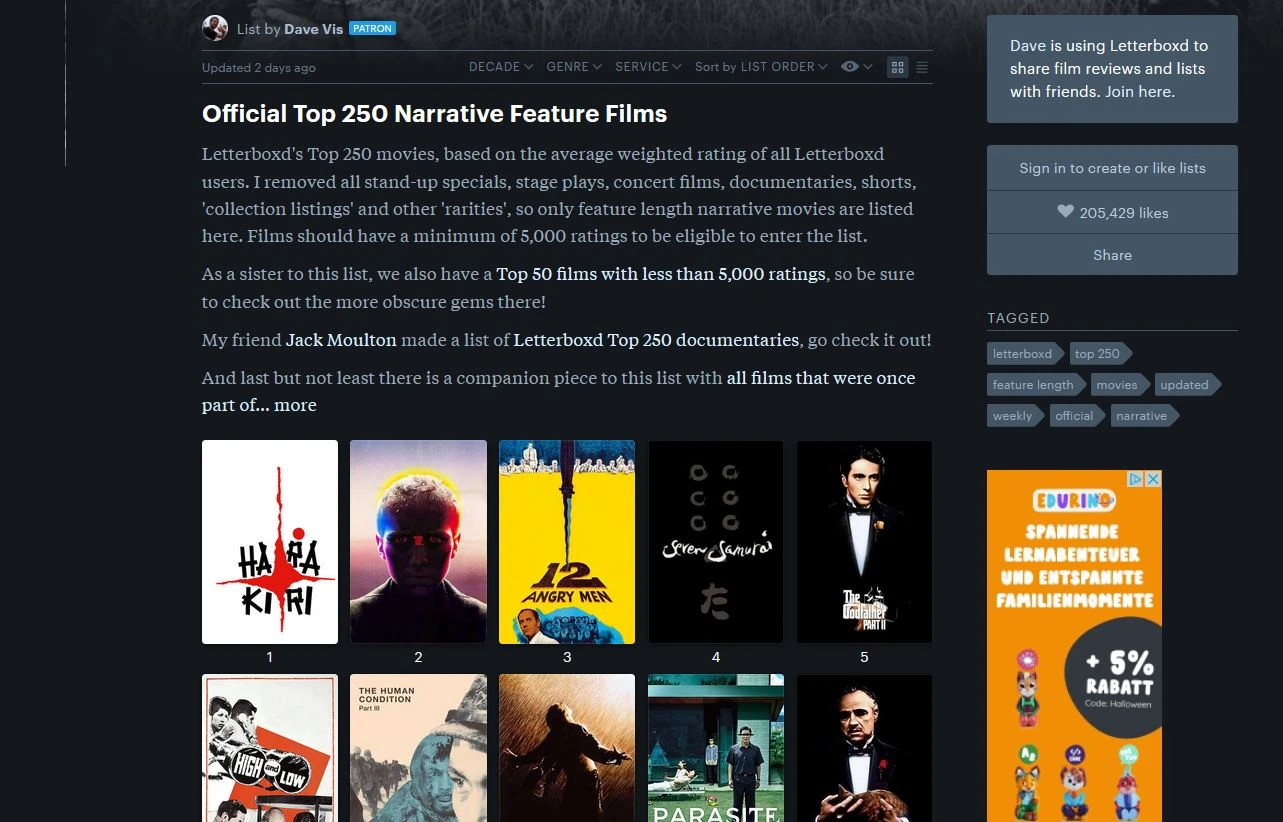
Task: Open Jack Moulton's profile link
Action: (x=341, y=340)
